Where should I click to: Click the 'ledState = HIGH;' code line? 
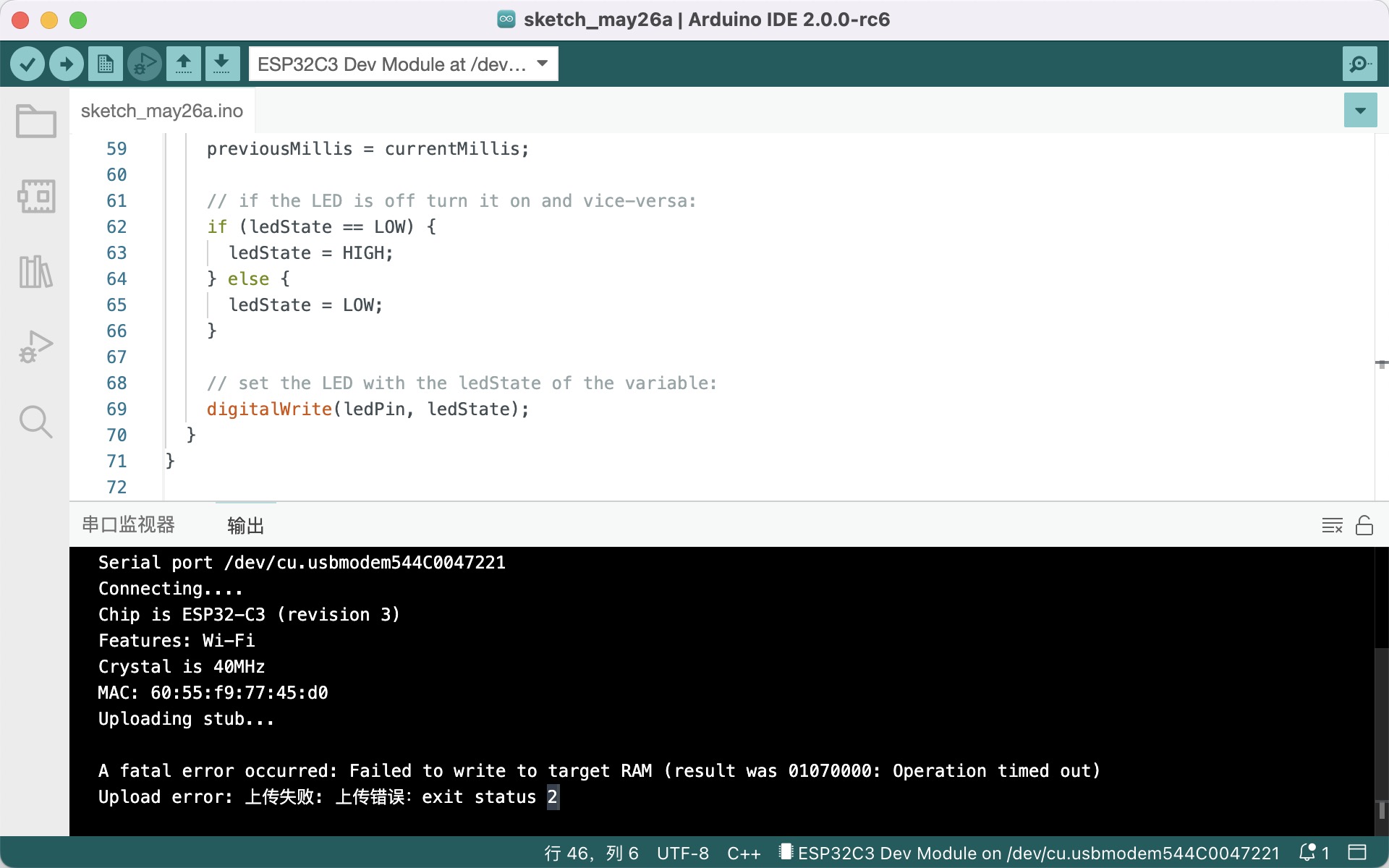click(310, 253)
